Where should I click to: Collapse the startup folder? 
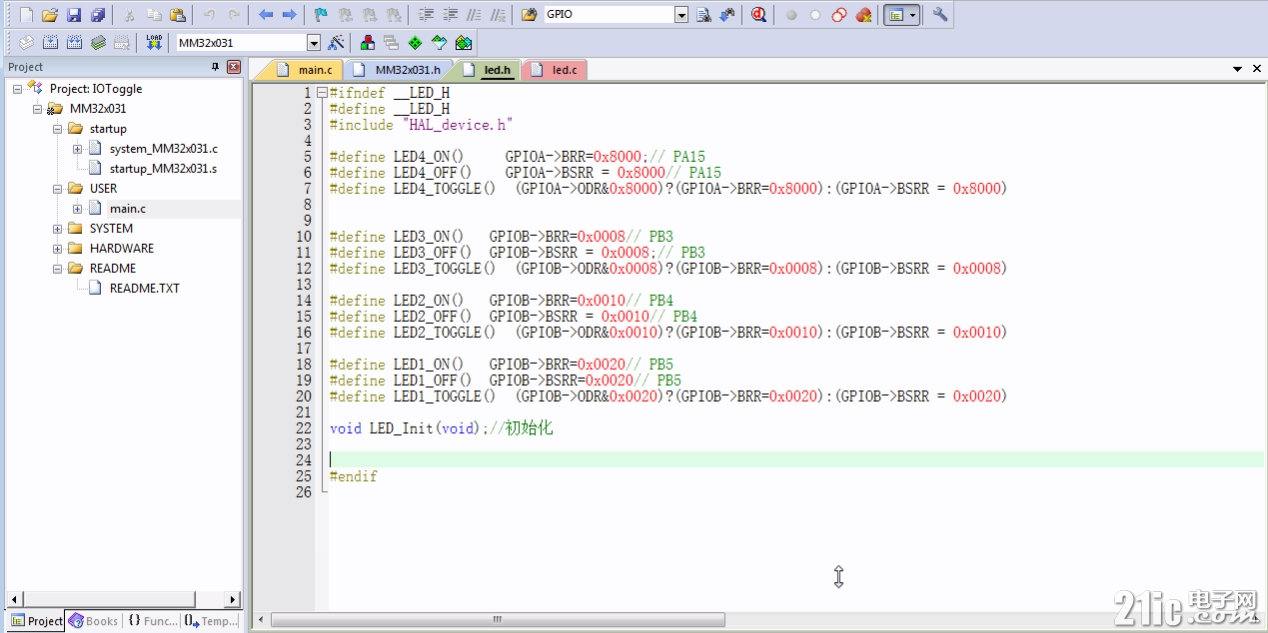57,129
